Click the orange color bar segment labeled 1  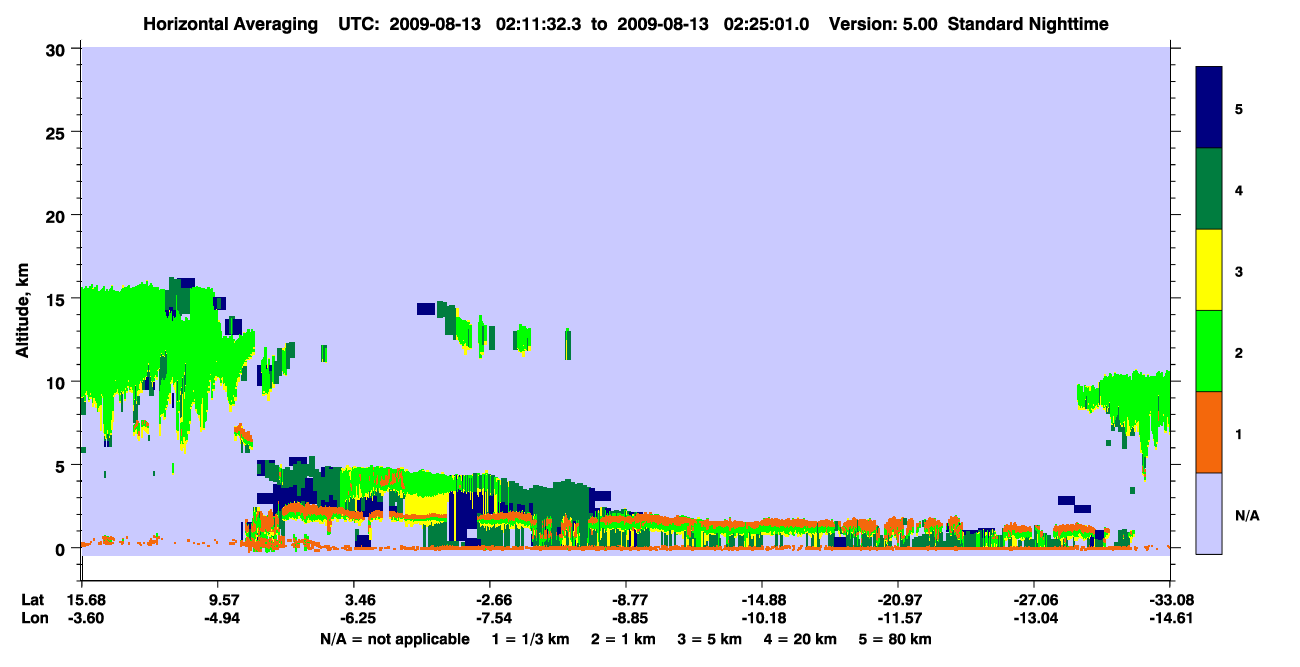1209,432
